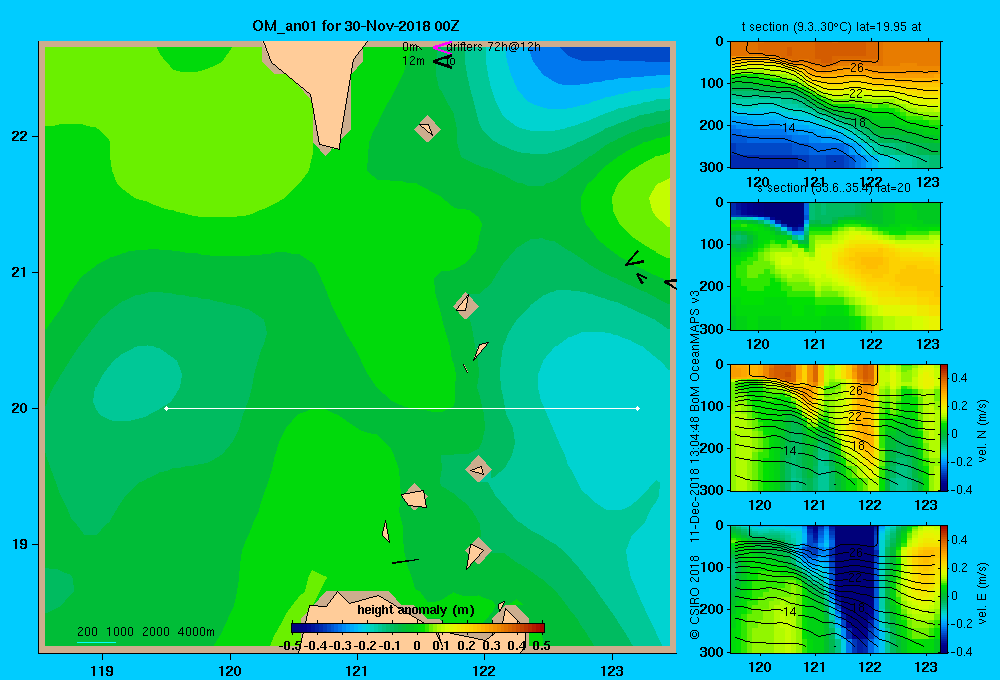Image resolution: width=1000 pixels, height=680 pixels.
Task: Click the dark blue low-salinity patch in s section
Action: [768, 216]
